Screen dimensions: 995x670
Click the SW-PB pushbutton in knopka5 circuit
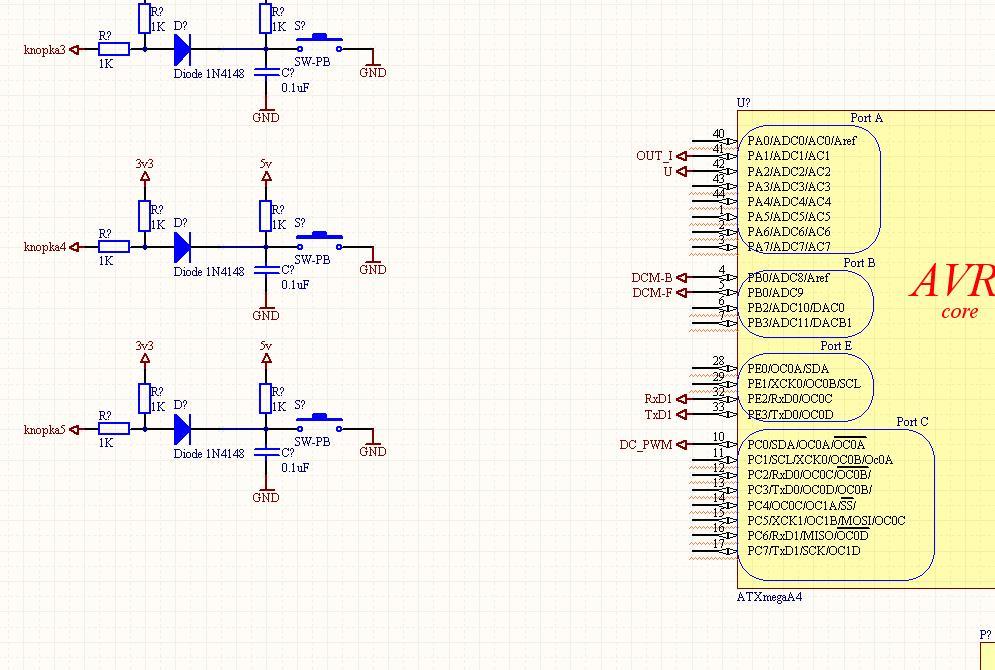tap(319, 421)
